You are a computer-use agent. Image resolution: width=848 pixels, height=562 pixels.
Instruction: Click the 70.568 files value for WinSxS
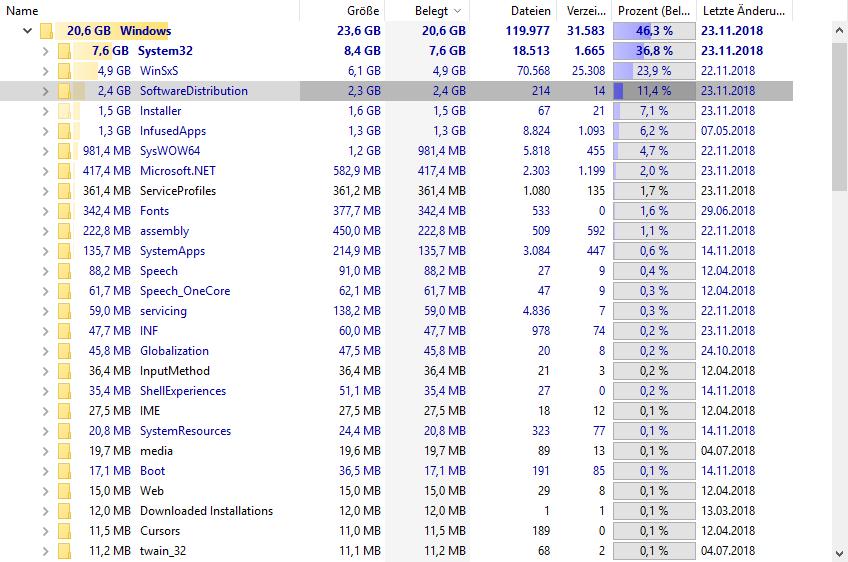pyautogui.click(x=533, y=71)
